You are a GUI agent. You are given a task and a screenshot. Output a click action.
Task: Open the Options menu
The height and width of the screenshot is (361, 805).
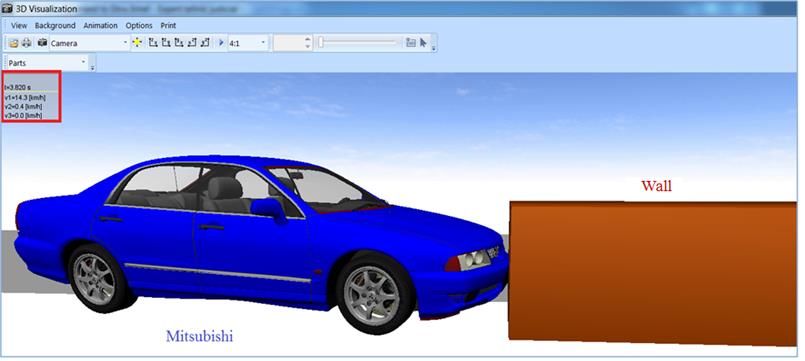click(139, 25)
